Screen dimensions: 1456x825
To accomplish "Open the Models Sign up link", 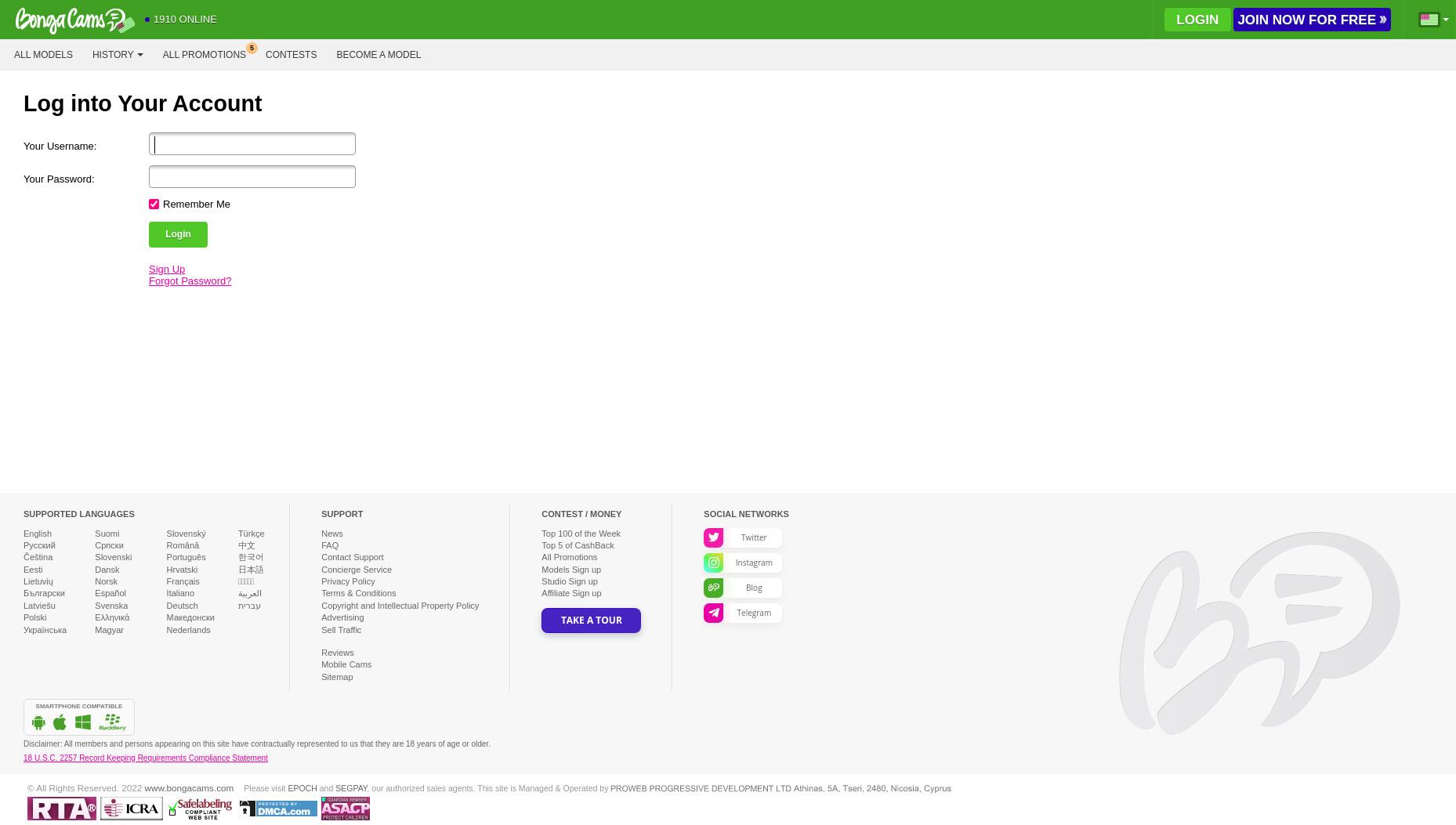I will (571, 570).
